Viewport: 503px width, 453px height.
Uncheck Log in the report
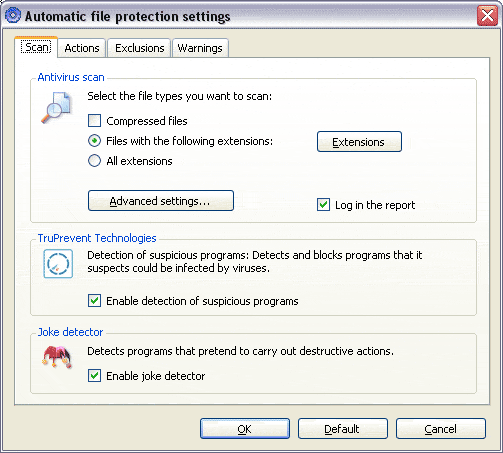(x=323, y=205)
